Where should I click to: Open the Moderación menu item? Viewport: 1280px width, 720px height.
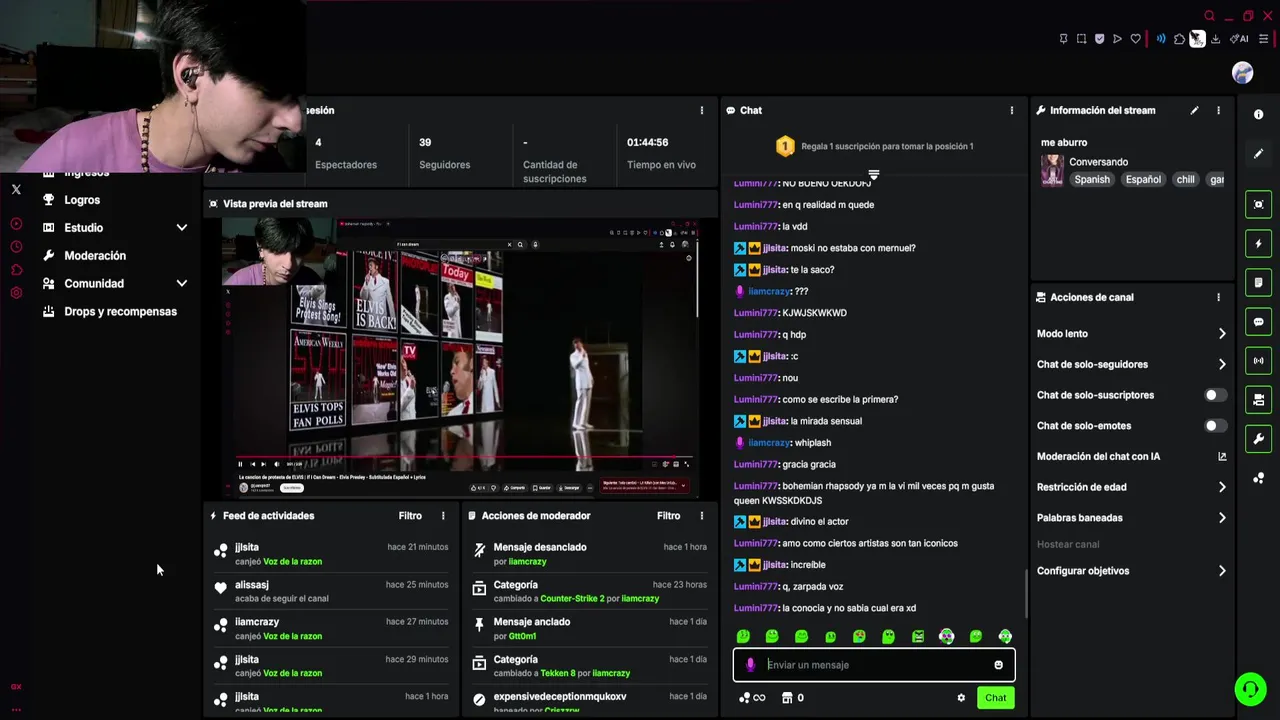pos(95,256)
